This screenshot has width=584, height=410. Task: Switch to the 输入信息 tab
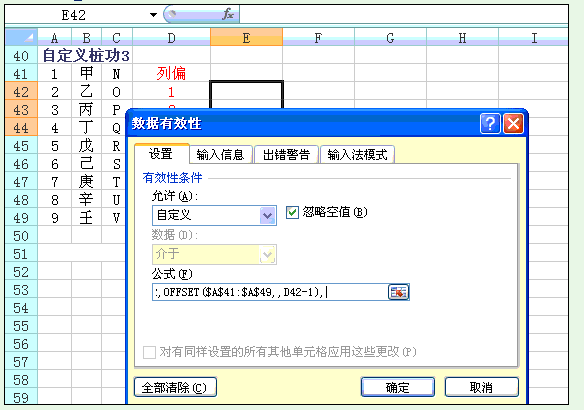[220, 155]
